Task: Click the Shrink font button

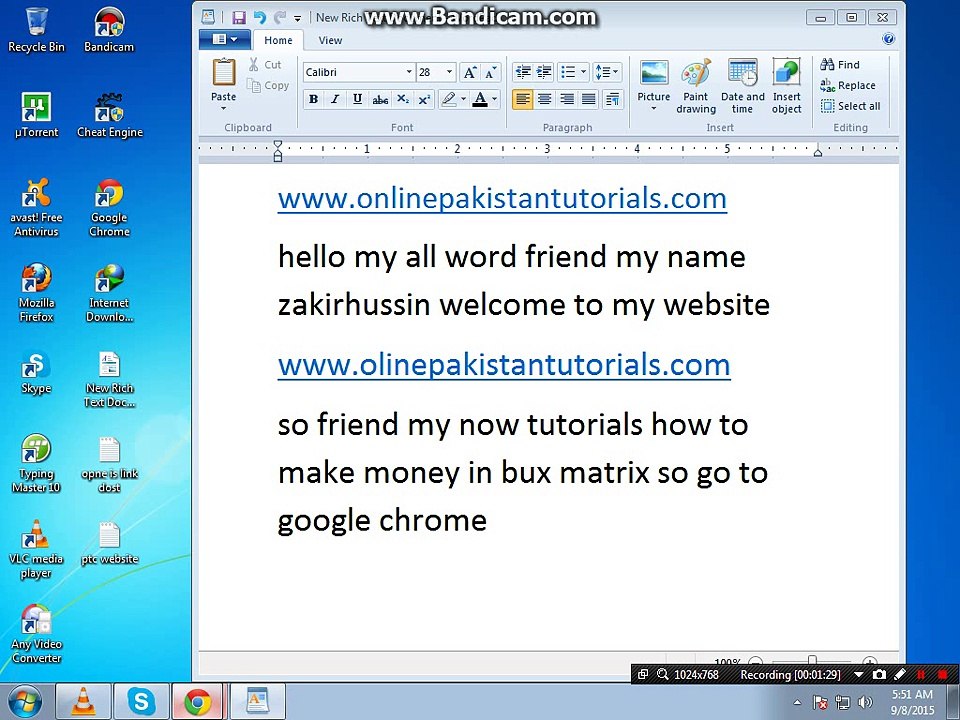Action: 491,72
